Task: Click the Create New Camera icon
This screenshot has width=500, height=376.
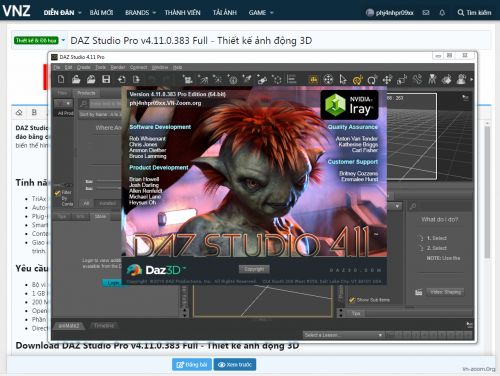Action: click(187, 79)
